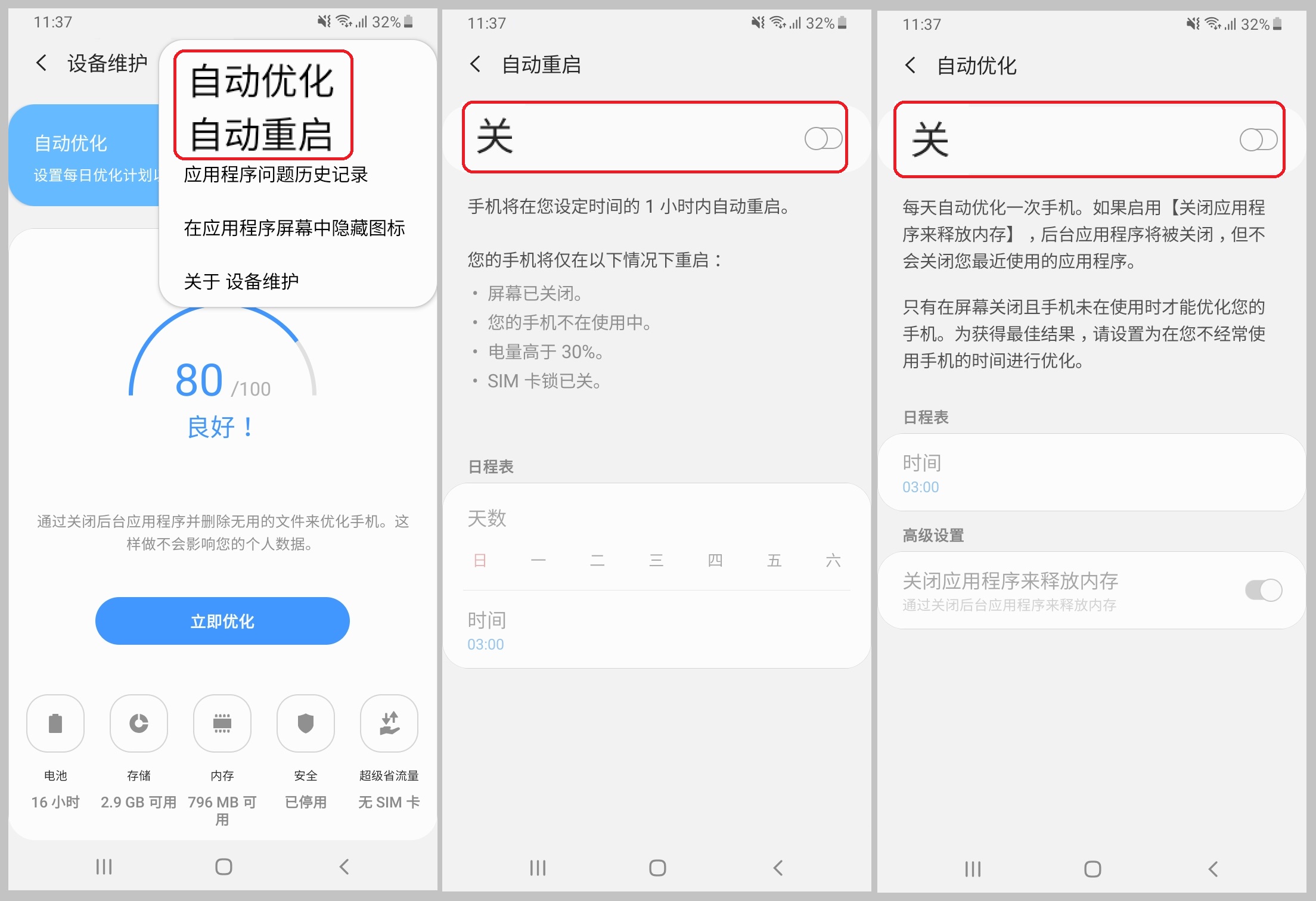Tap navigation back button in 自动重启 screen

point(778,868)
